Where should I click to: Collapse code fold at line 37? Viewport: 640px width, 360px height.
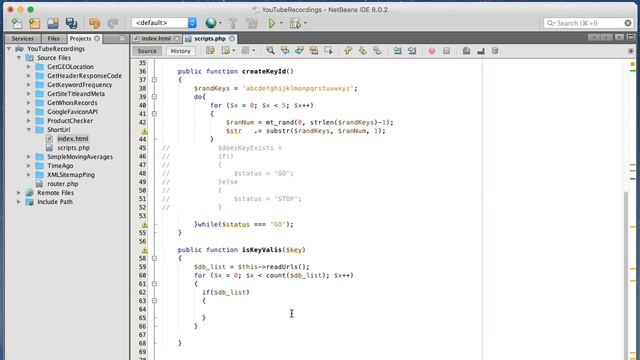tap(154, 80)
